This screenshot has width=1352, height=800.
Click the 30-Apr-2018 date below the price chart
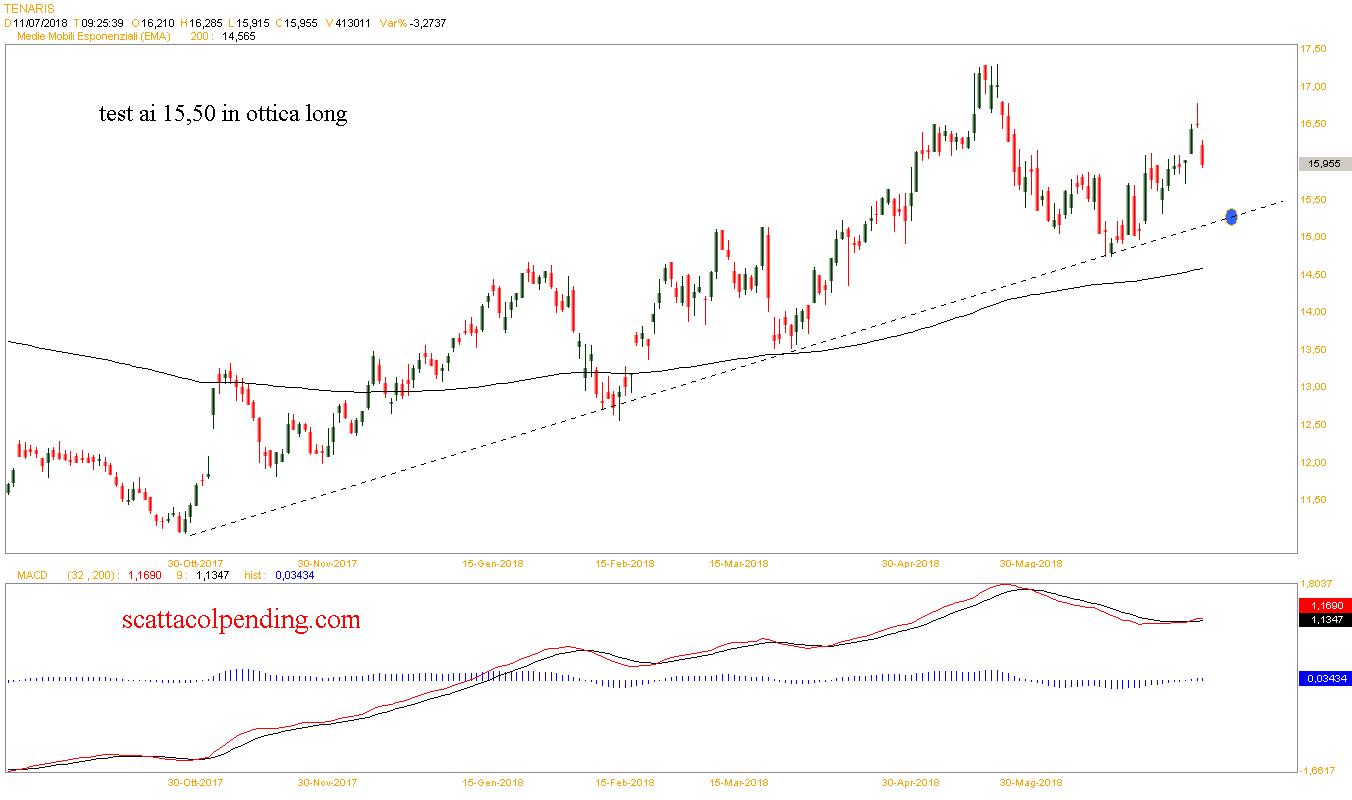pyautogui.click(x=910, y=563)
